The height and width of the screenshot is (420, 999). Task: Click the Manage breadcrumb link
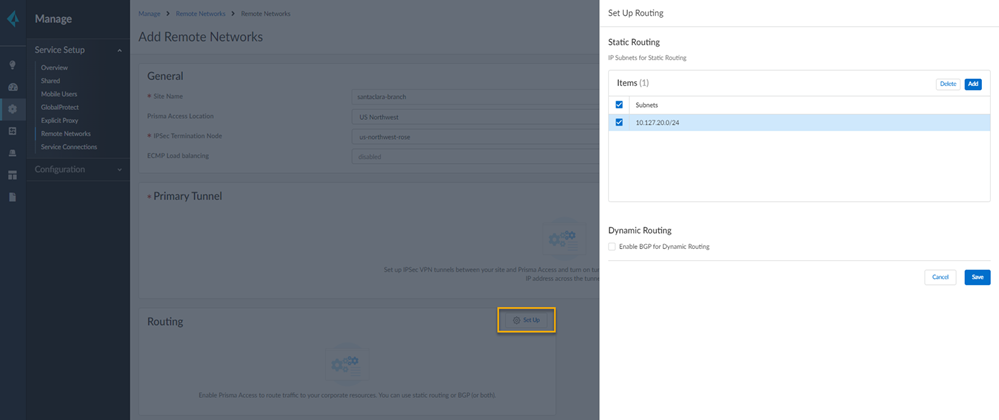tap(149, 14)
